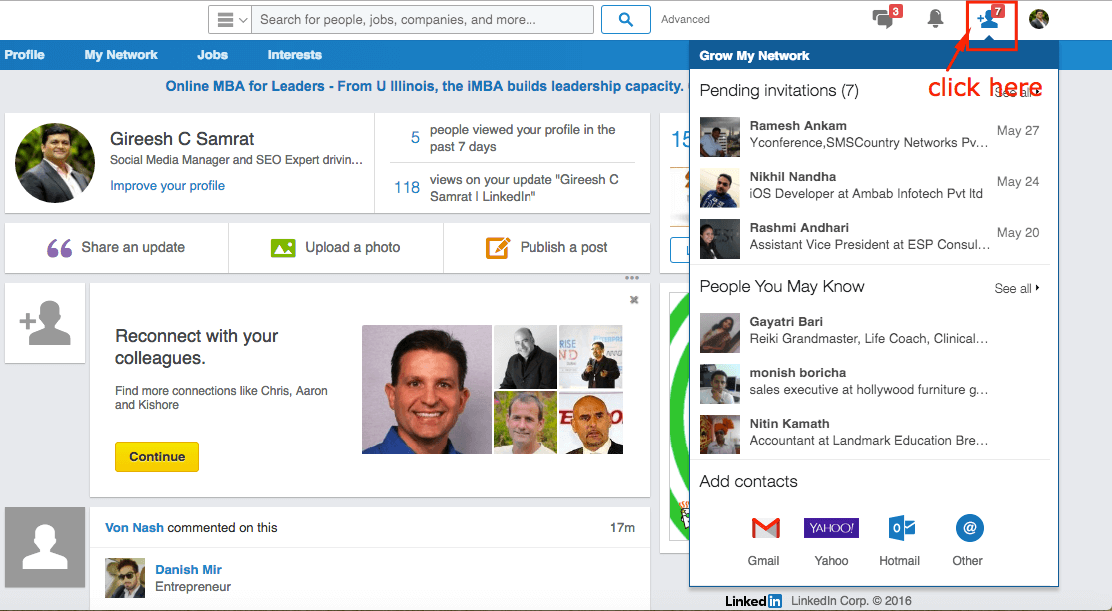Image resolution: width=1112 pixels, height=611 pixels.
Task: Open the Ramesh Ankam invitation
Action: coord(869,135)
